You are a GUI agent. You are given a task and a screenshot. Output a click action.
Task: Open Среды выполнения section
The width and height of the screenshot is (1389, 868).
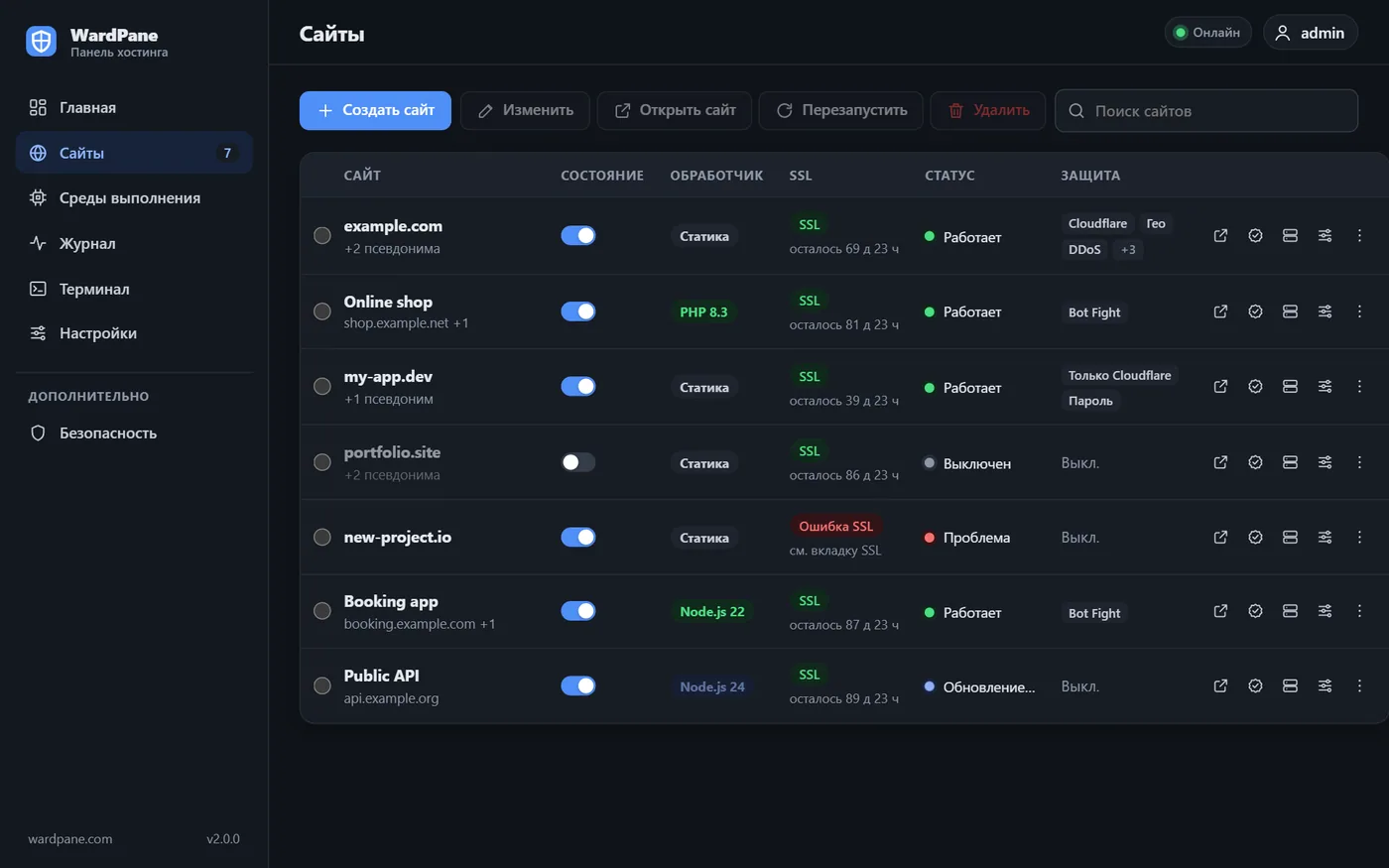pyautogui.click(x=134, y=198)
